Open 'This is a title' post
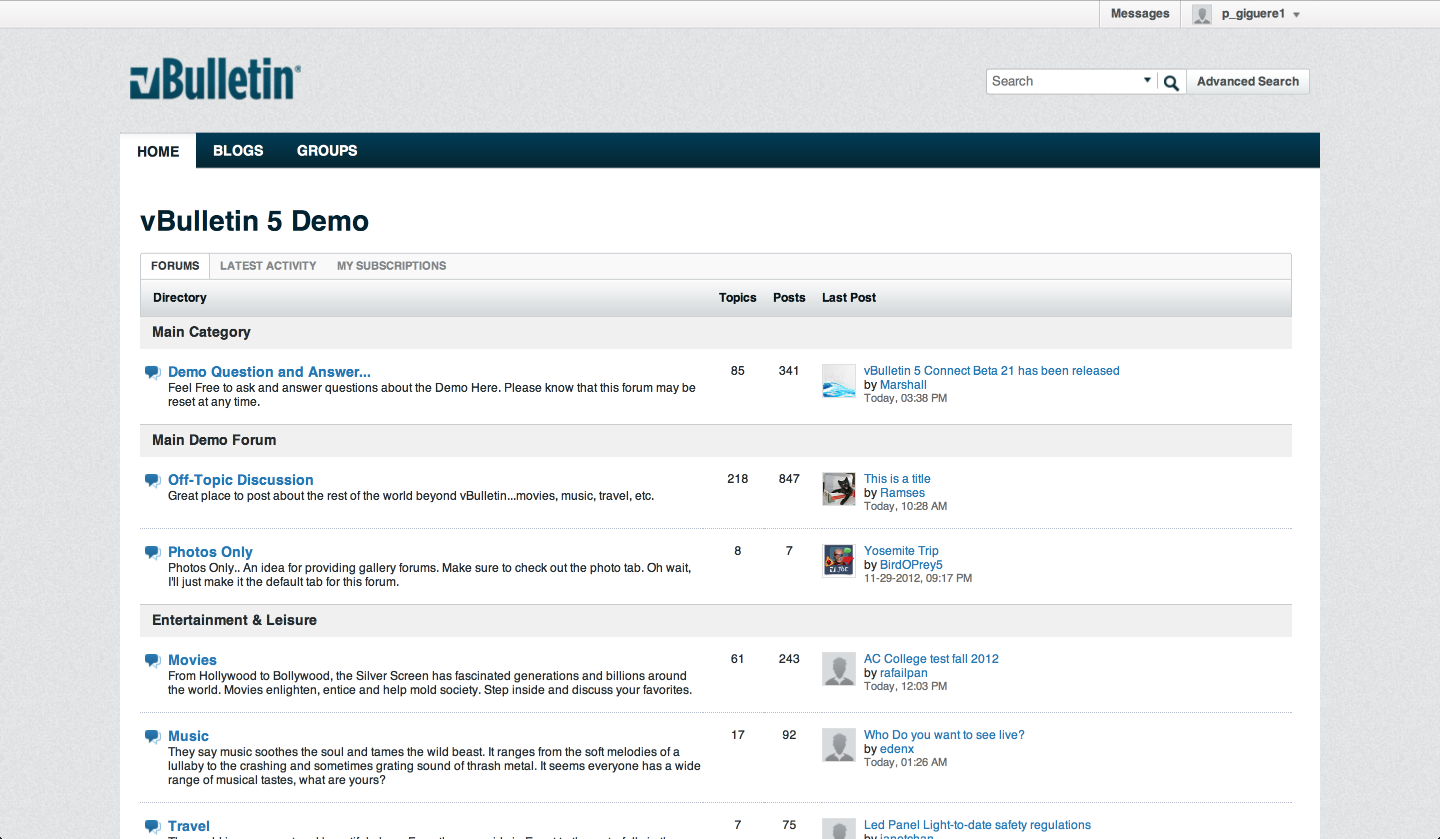 [x=897, y=479]
